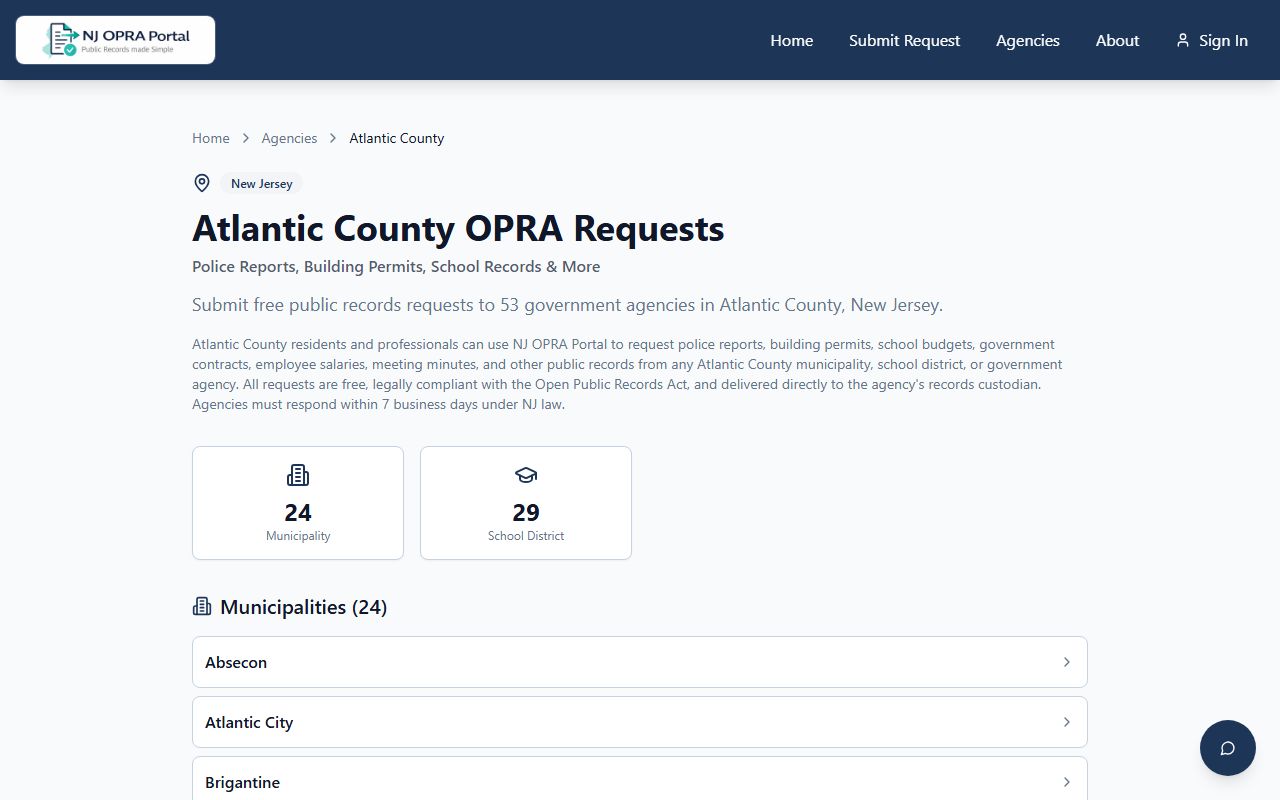Click the Agencies breadcrumb link

tap(289, 138)
